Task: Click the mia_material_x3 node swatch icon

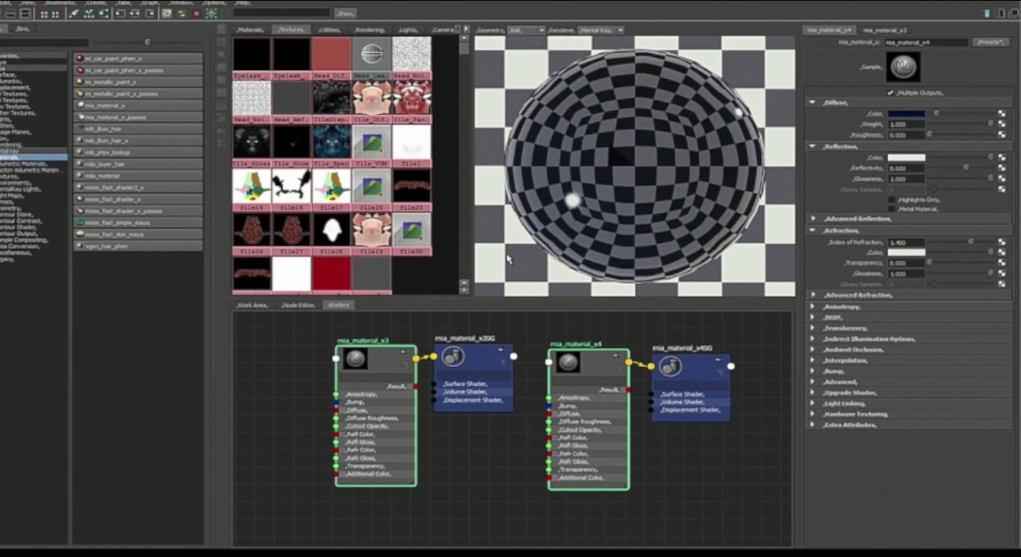Action: [355, 360]
